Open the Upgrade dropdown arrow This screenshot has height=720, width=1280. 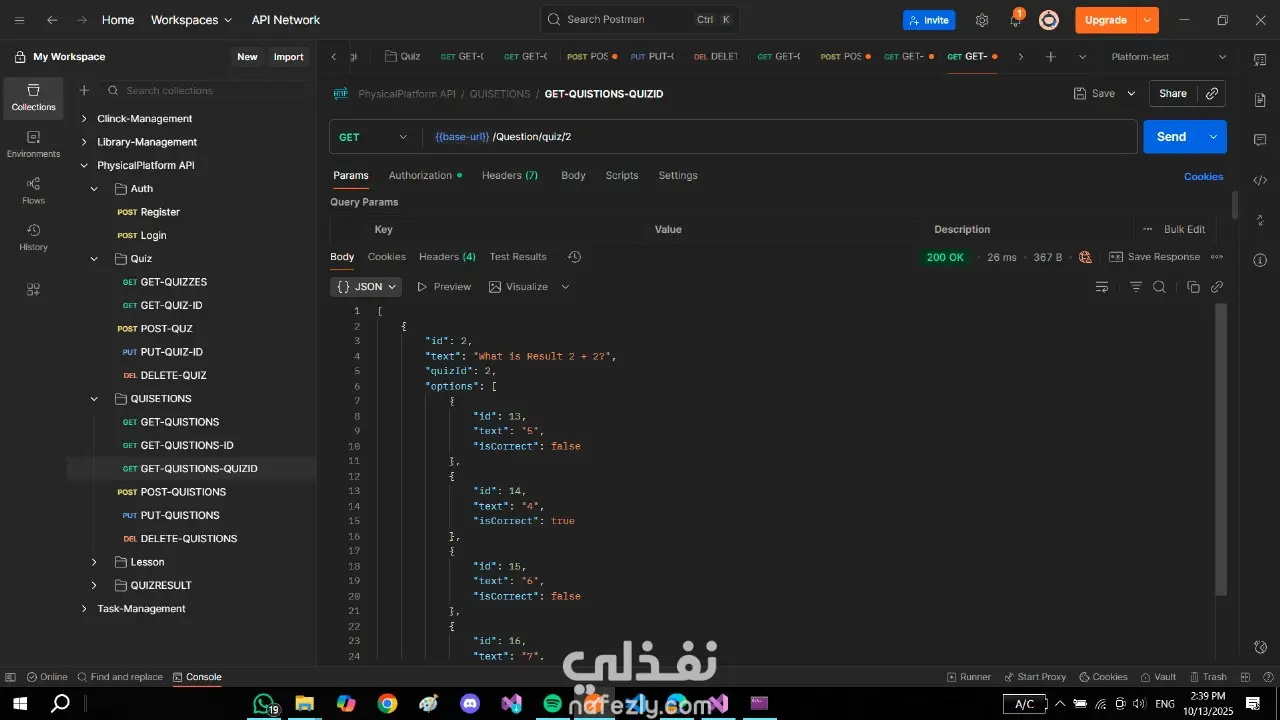(x=1147, y=20)
